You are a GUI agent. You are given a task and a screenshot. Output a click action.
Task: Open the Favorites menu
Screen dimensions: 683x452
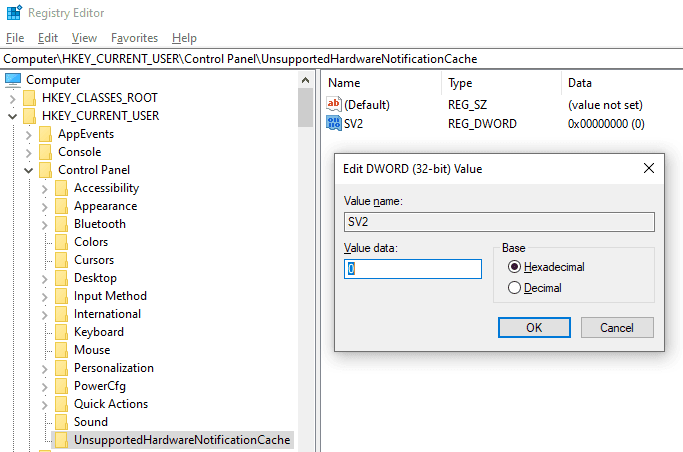(x=134, y=38)
